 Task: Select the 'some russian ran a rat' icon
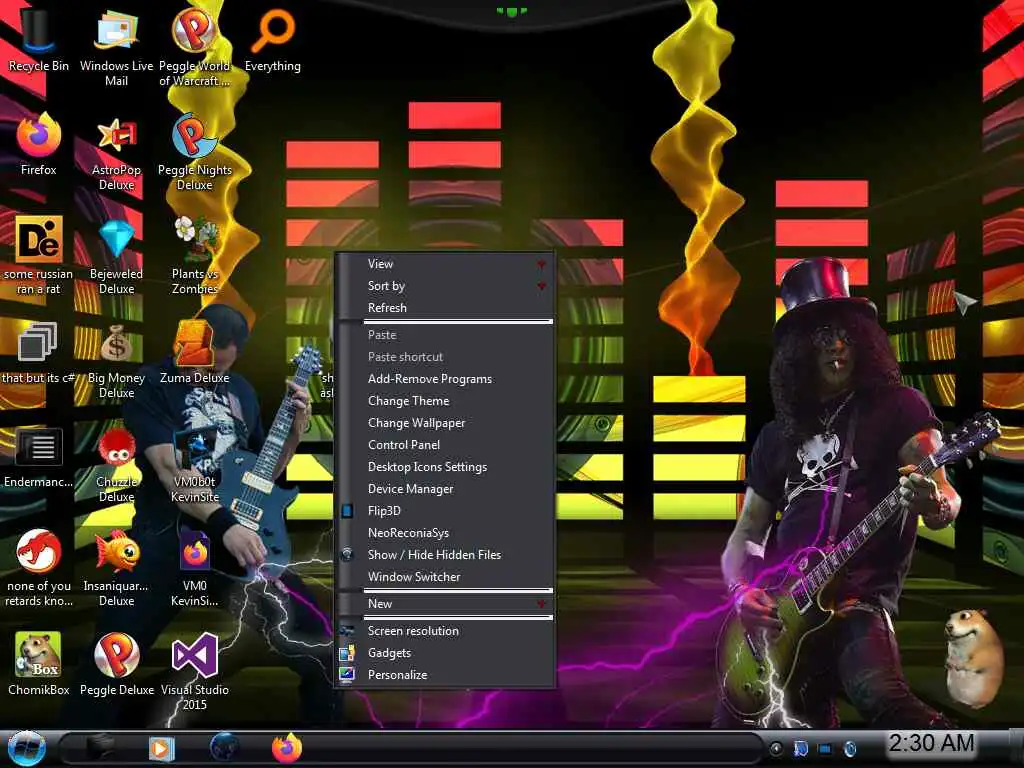click(39, 255)
